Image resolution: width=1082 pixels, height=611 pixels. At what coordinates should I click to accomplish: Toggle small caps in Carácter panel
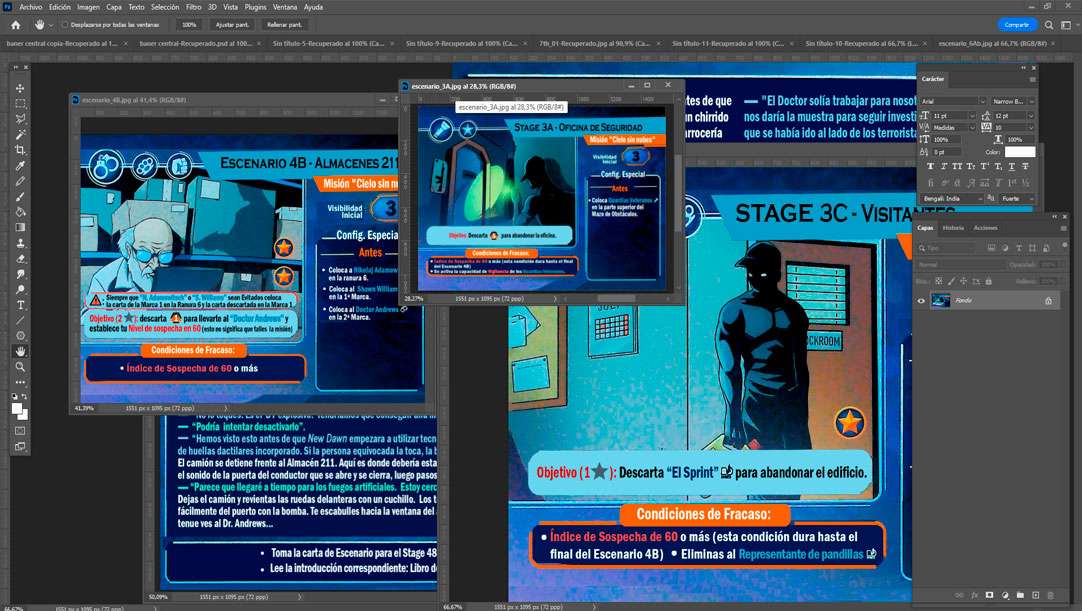(971, 166)
